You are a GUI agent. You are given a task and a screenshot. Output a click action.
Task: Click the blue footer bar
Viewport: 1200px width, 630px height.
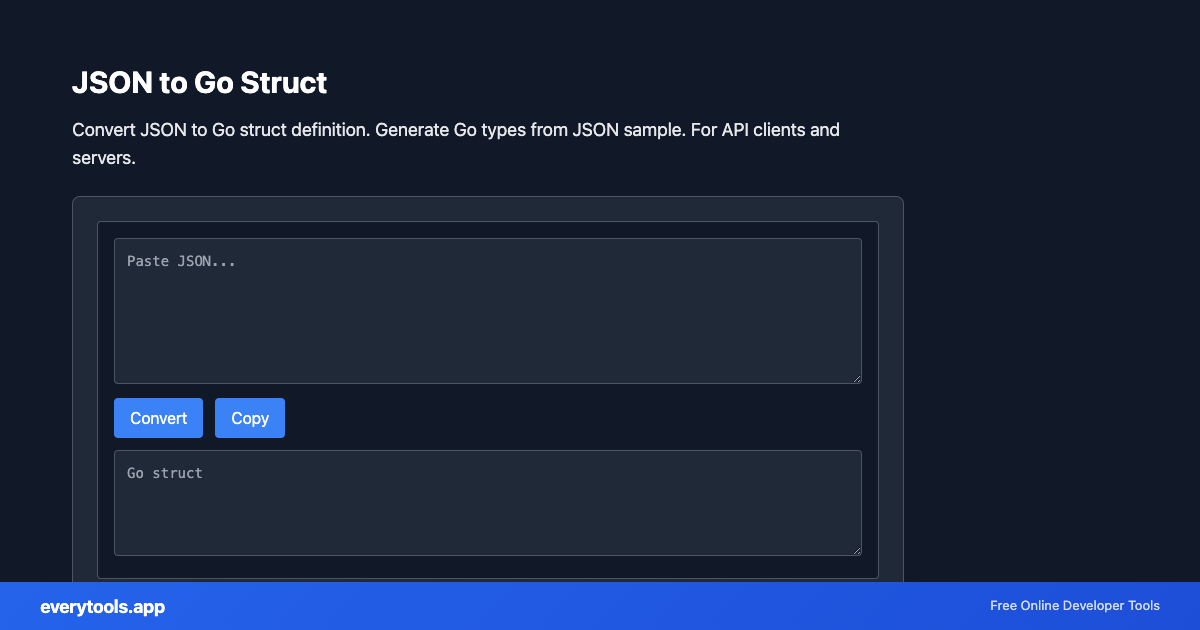click(600, 606)
